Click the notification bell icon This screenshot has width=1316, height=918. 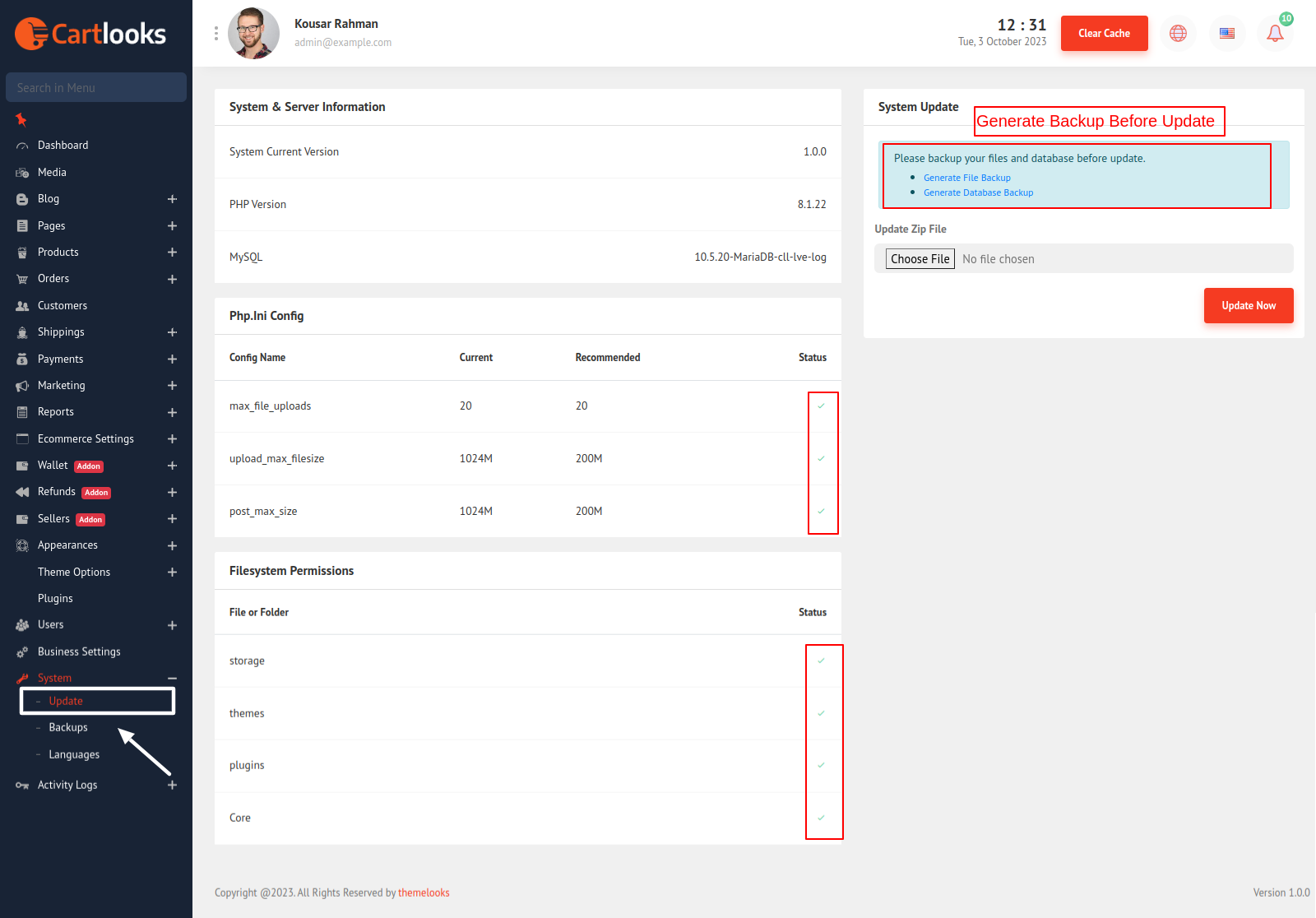click(1275, 34)
